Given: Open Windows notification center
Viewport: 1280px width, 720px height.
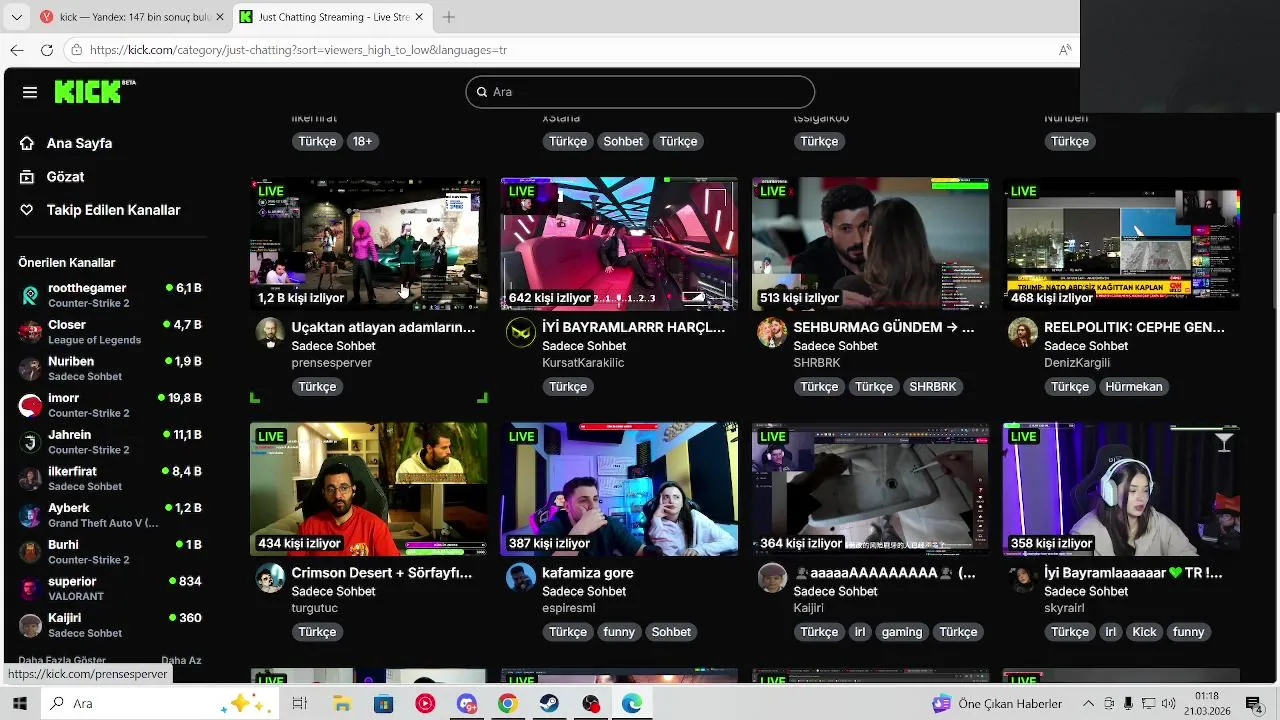Looking at the screenshot, I should [x=1254, y=704].
